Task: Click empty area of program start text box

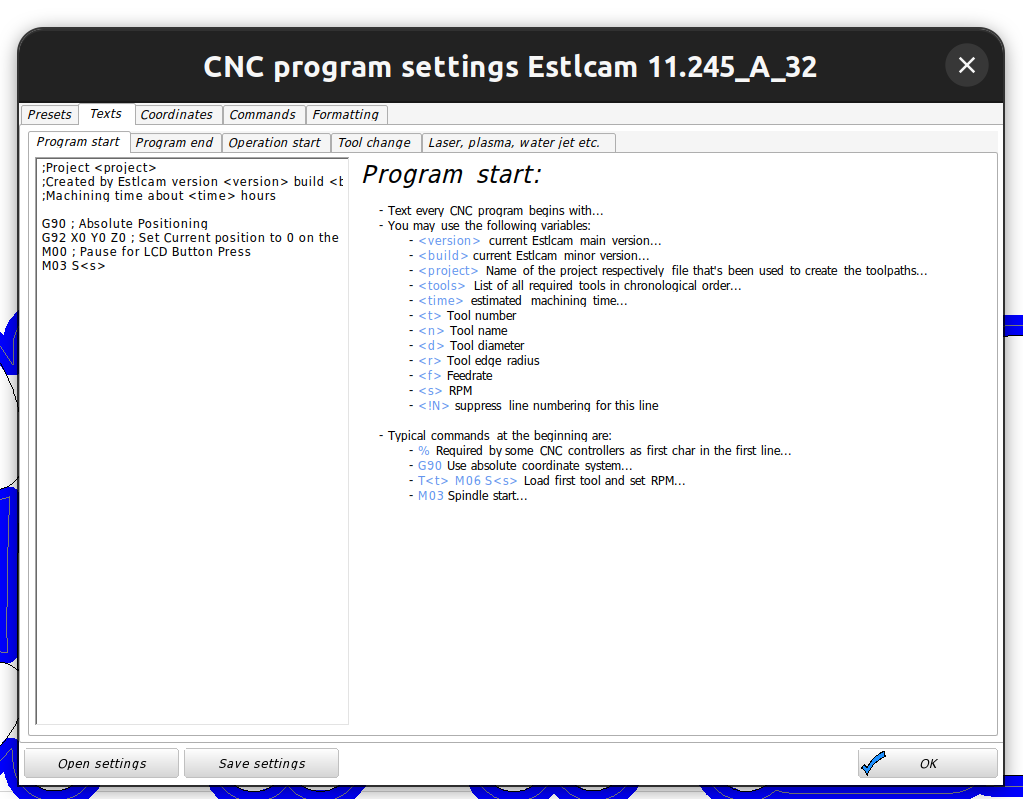Action: (192, 496)
